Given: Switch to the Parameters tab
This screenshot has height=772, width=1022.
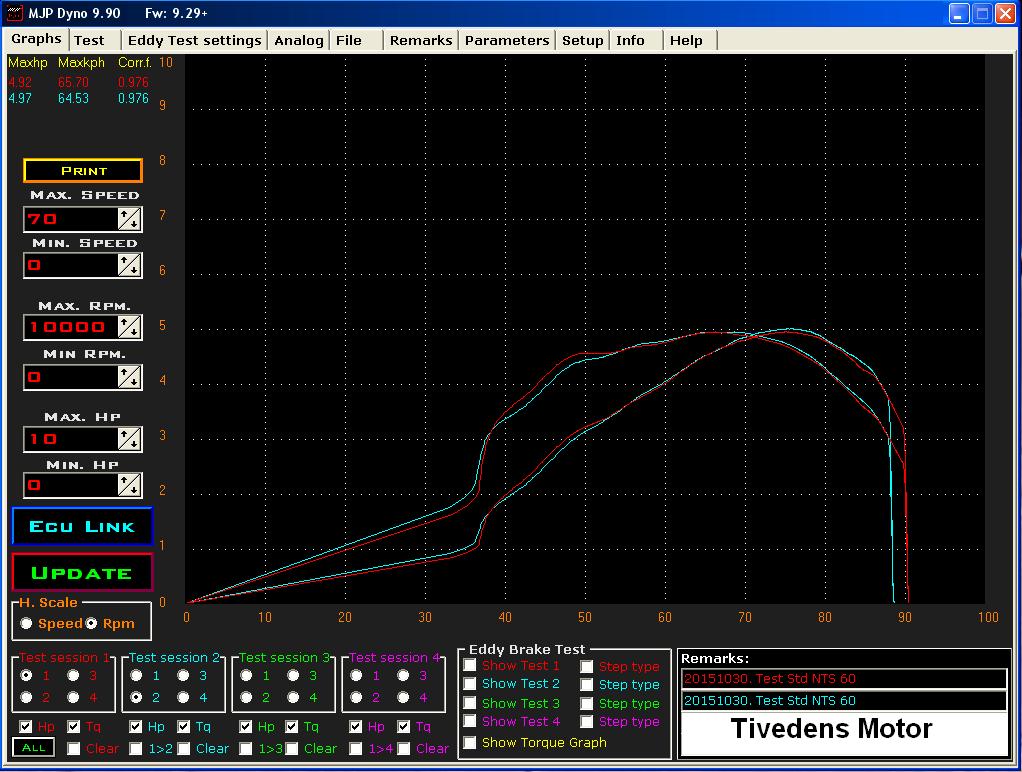Looking at the screenshot, I should 506,40.
